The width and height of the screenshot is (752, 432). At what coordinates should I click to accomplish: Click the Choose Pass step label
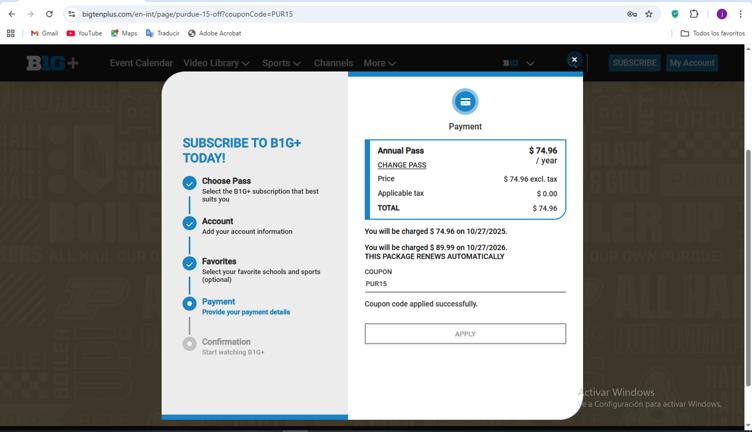click(226, 181)
